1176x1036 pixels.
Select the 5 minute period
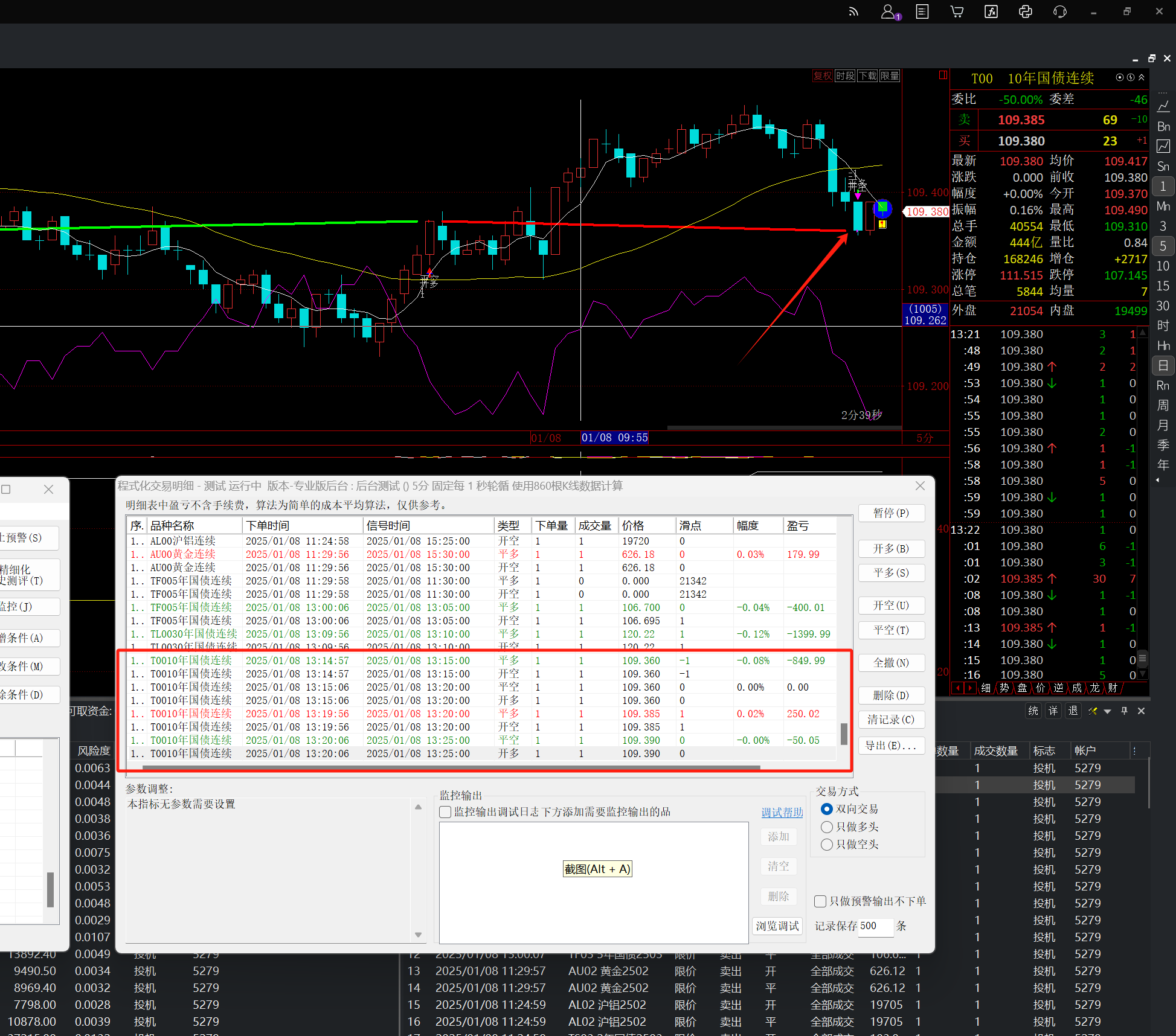[1163, 246]
